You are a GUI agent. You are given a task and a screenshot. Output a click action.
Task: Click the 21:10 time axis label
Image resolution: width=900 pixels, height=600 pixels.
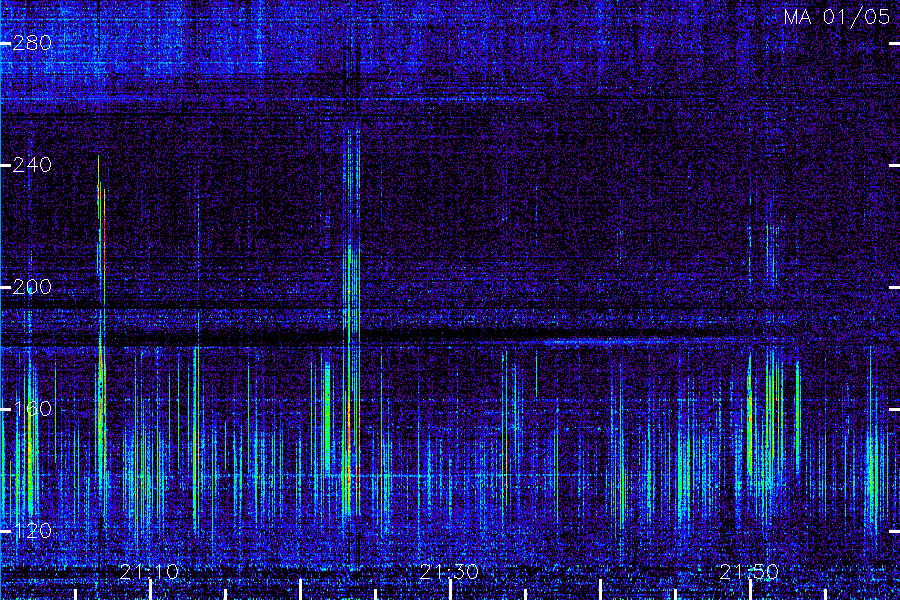[x=149, y=572]
